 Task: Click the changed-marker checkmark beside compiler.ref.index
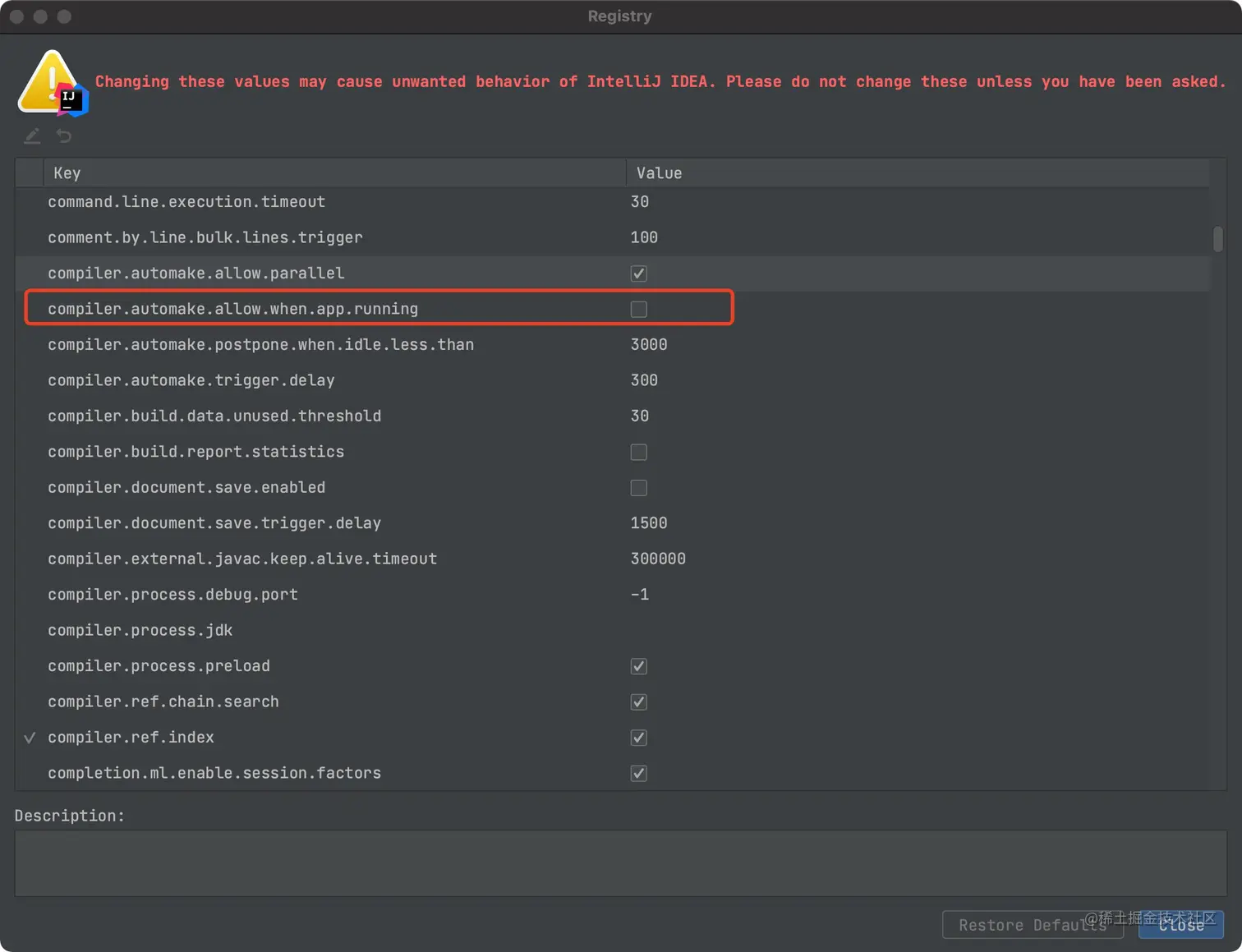pos(30,738)
